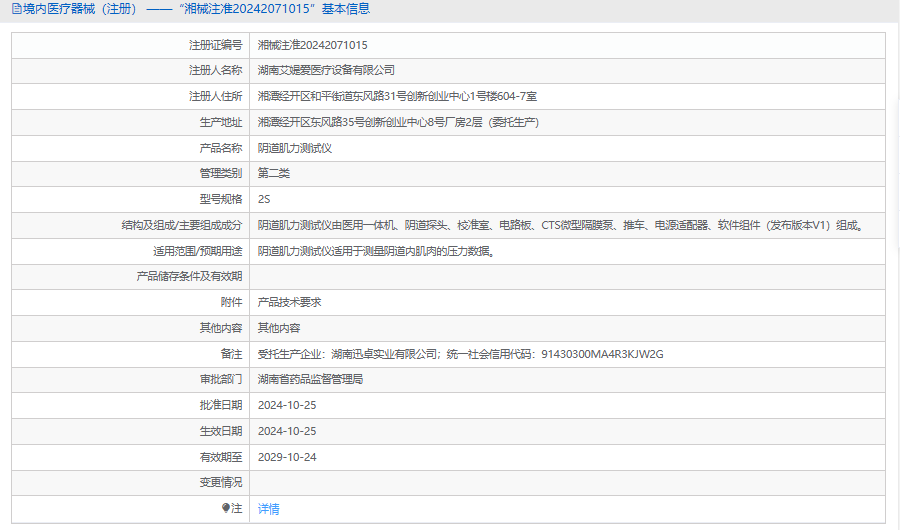Open the 产品技术要求 attachment
Viewport: 900px width, 530px height.
point(289,302)
